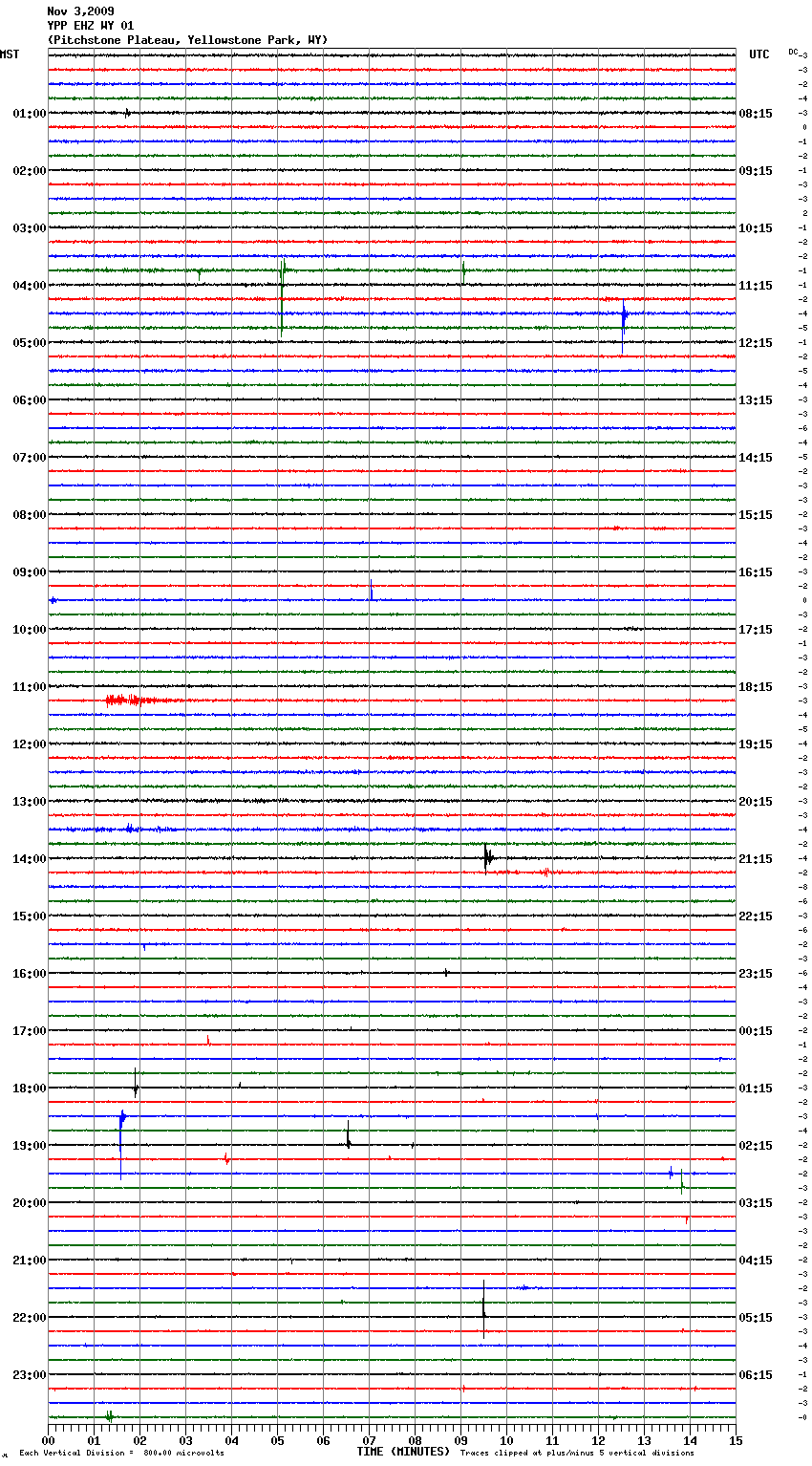The image size is (812, 1466).
Task: Click the "15" minute tick on x-axis
Action: click(x=736, y=1439)
